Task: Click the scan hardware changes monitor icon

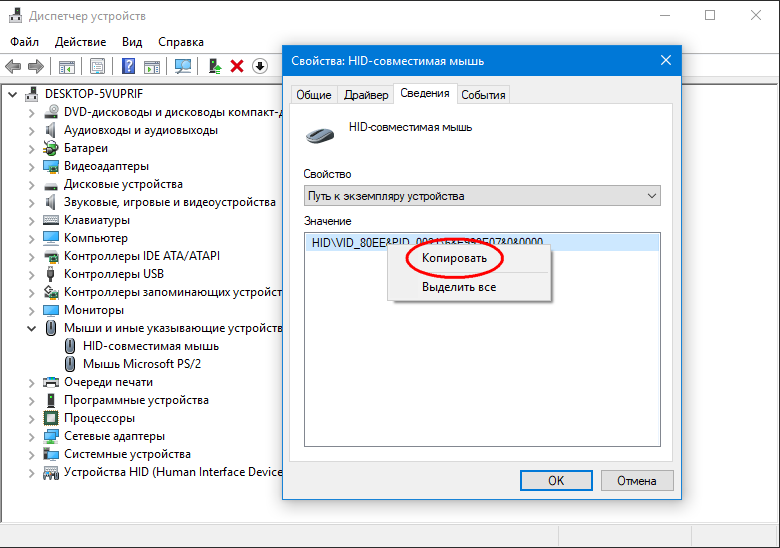Action: coord(183,66)
